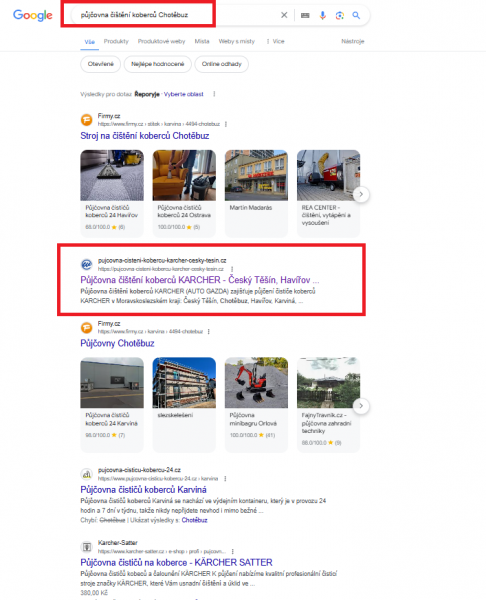Click Karcher-Satter favicon
Image resolution: width=486 pixels, height=600 pixels.
coord(86,547)
